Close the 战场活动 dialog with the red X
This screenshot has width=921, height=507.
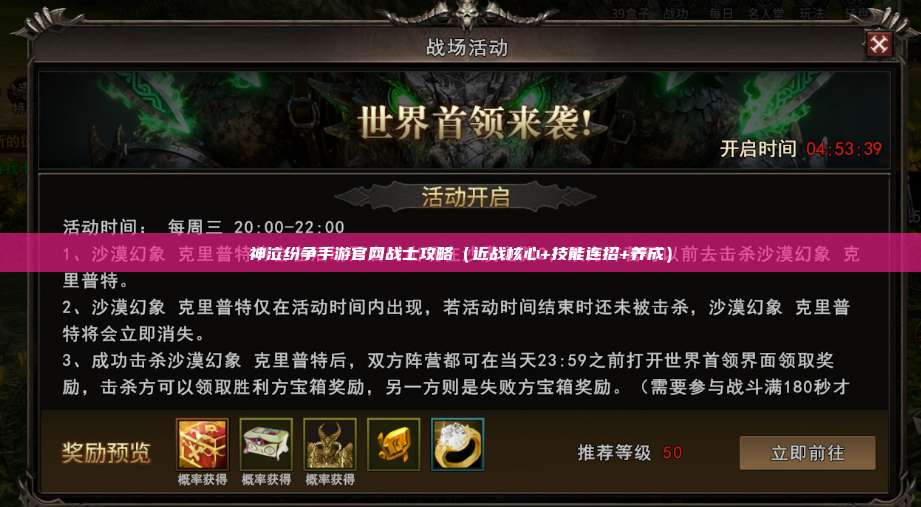coord(879,44)
